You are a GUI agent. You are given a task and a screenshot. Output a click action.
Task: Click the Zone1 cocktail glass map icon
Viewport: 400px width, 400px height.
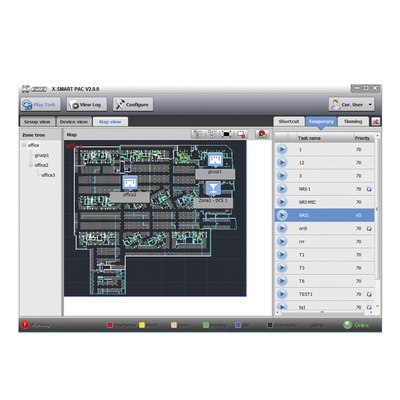click(x=213, y=189)
